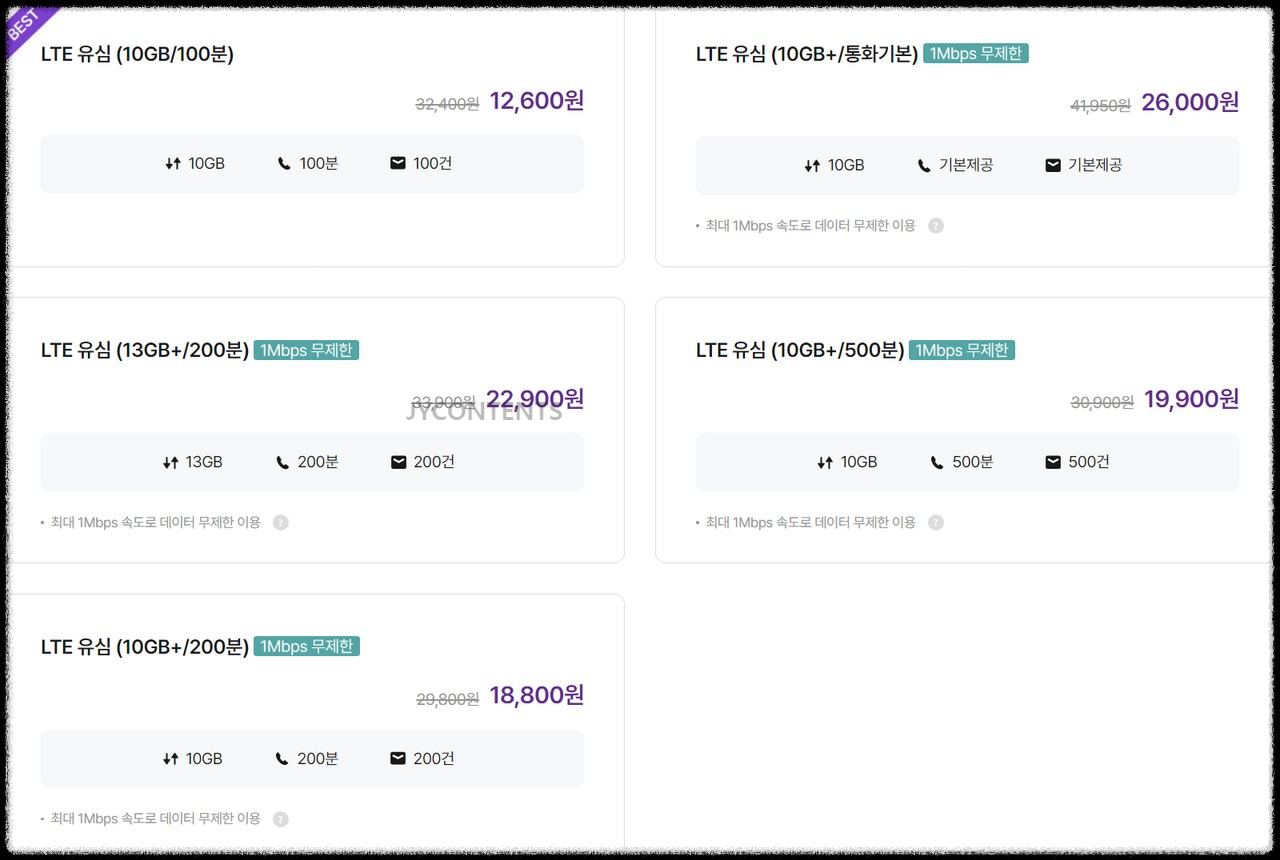The image size is (1280, 860).
Task: Click the envelope icon in the 26,000원 plan
Action: pyautogui.click(x=1053, y=165)
